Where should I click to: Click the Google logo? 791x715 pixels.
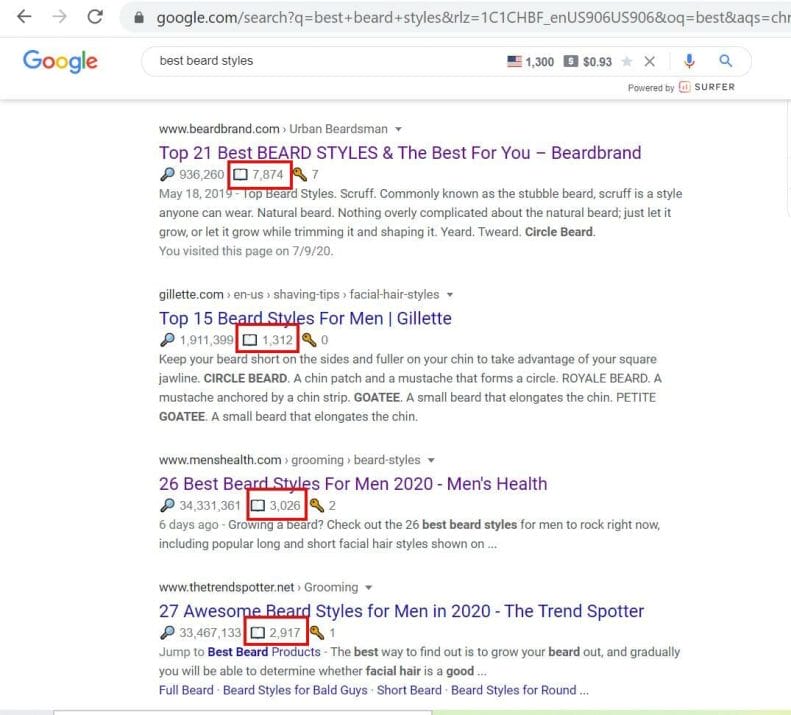(60, 62)
